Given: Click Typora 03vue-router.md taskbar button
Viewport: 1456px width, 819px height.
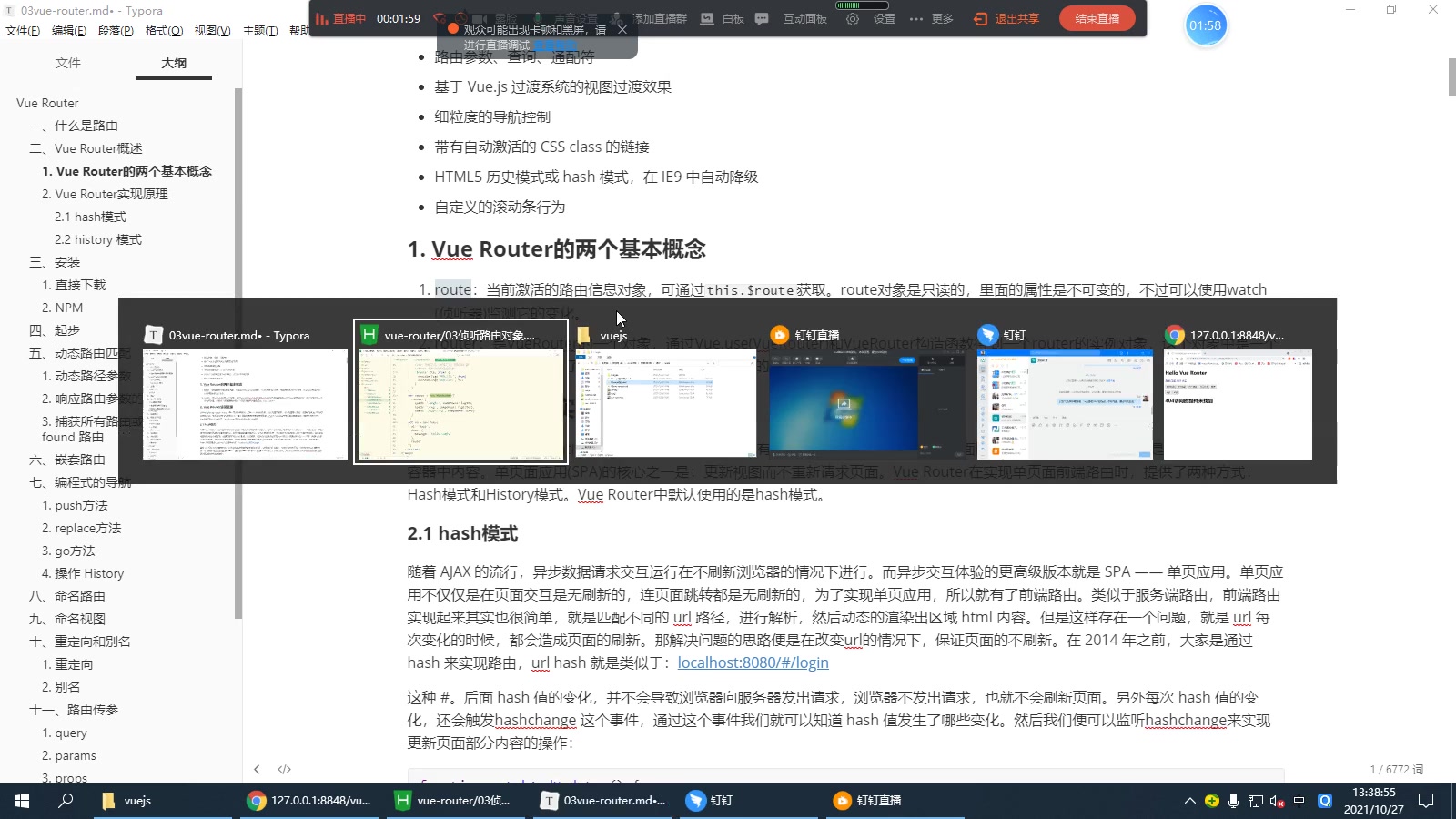Looking at the screenshot, I should [x=602, y=801].
